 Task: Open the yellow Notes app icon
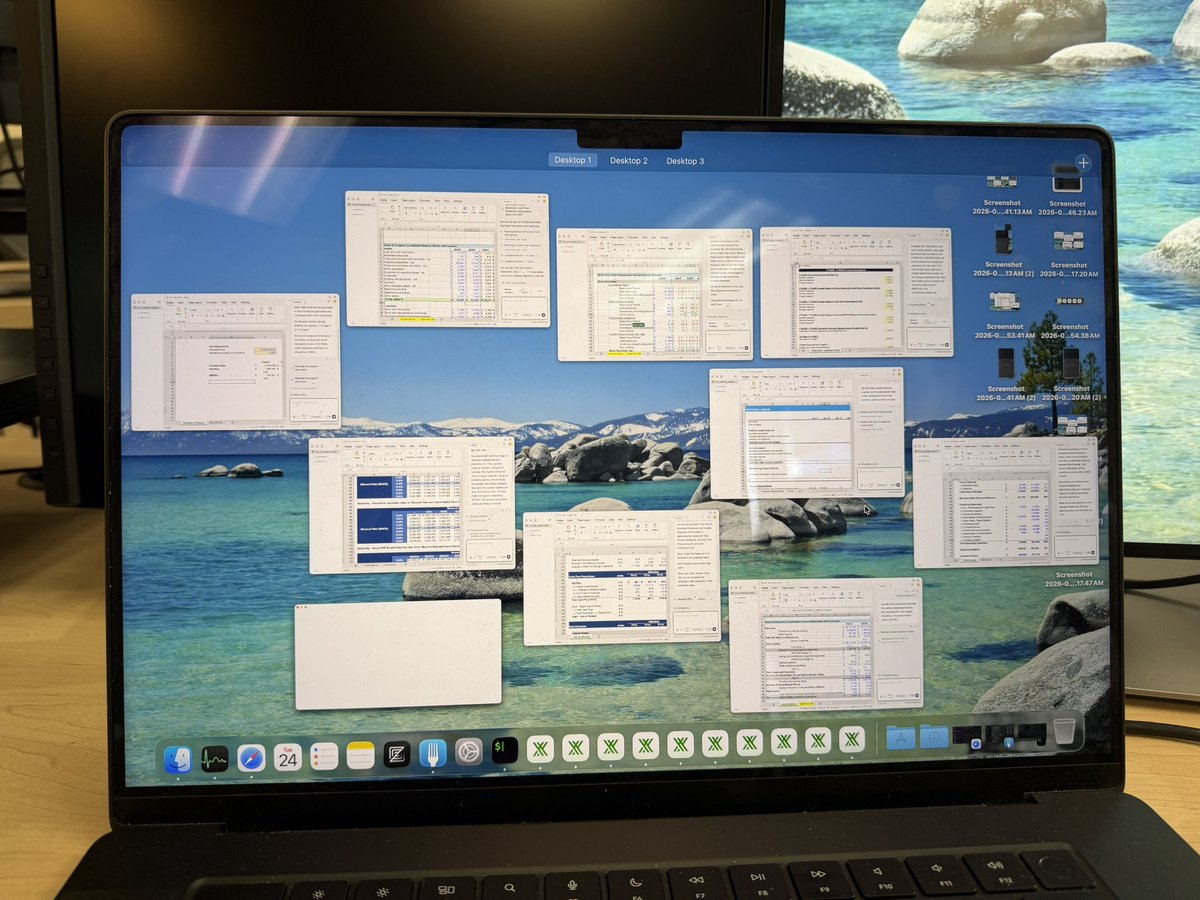pyautogui.click(x=361, y=755)
